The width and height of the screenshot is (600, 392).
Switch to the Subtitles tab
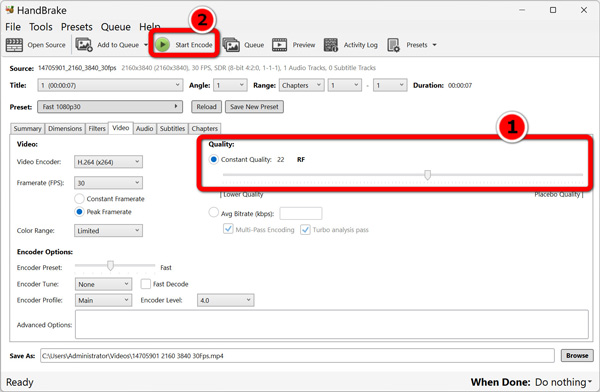[x=172, y=129]
